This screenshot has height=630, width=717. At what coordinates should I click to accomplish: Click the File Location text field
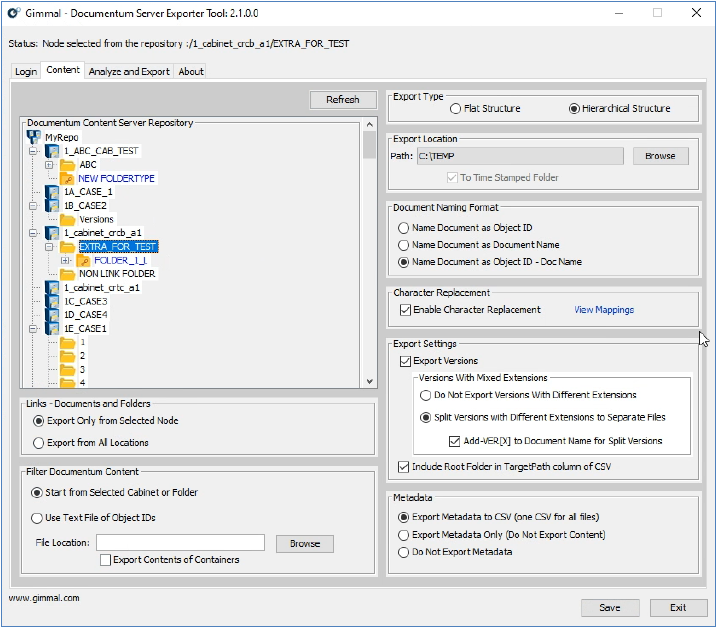point(180,543)
